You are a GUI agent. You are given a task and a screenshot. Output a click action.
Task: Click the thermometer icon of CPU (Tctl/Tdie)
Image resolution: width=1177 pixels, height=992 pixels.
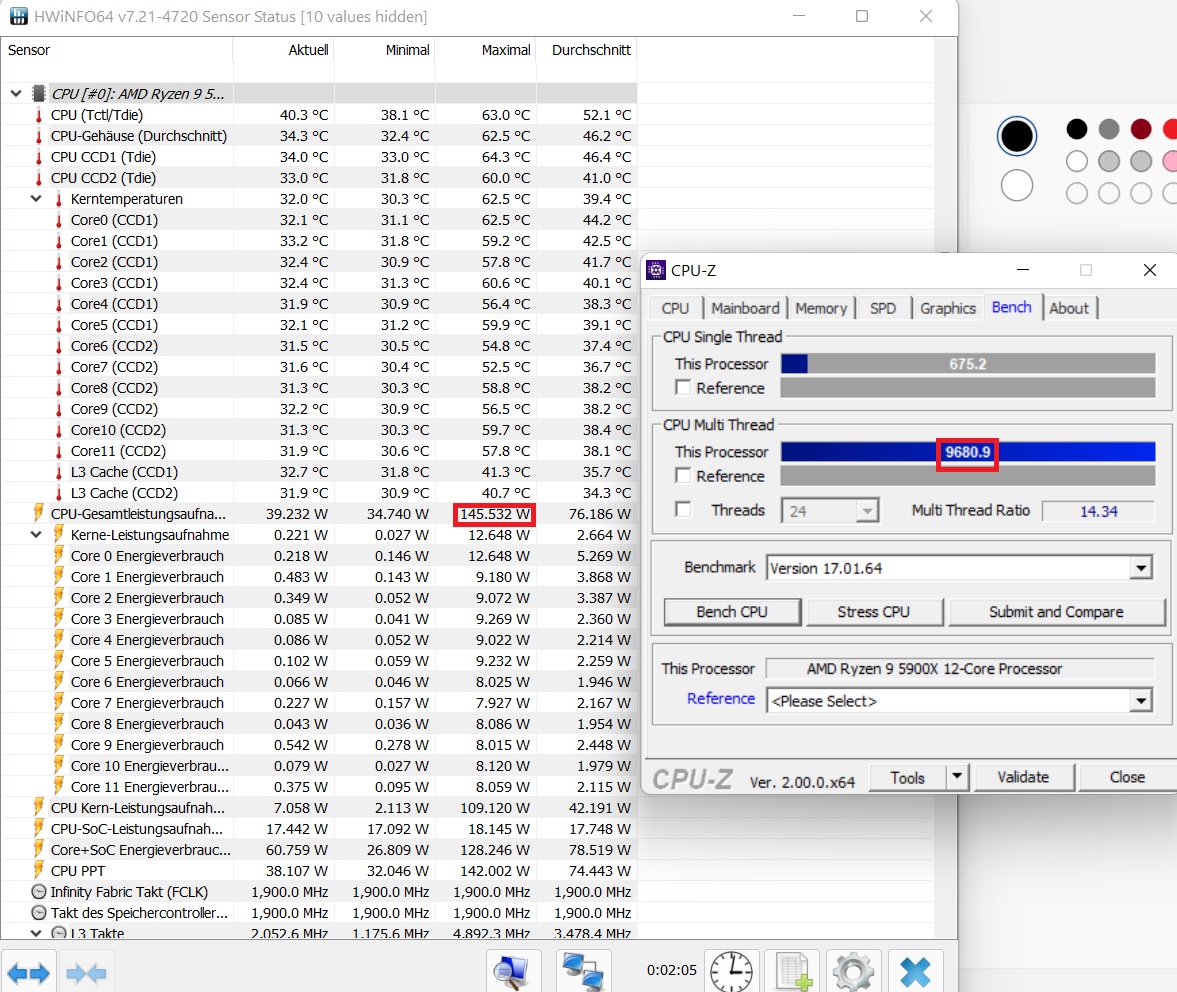pyautogui.click(x=39, y=115)
